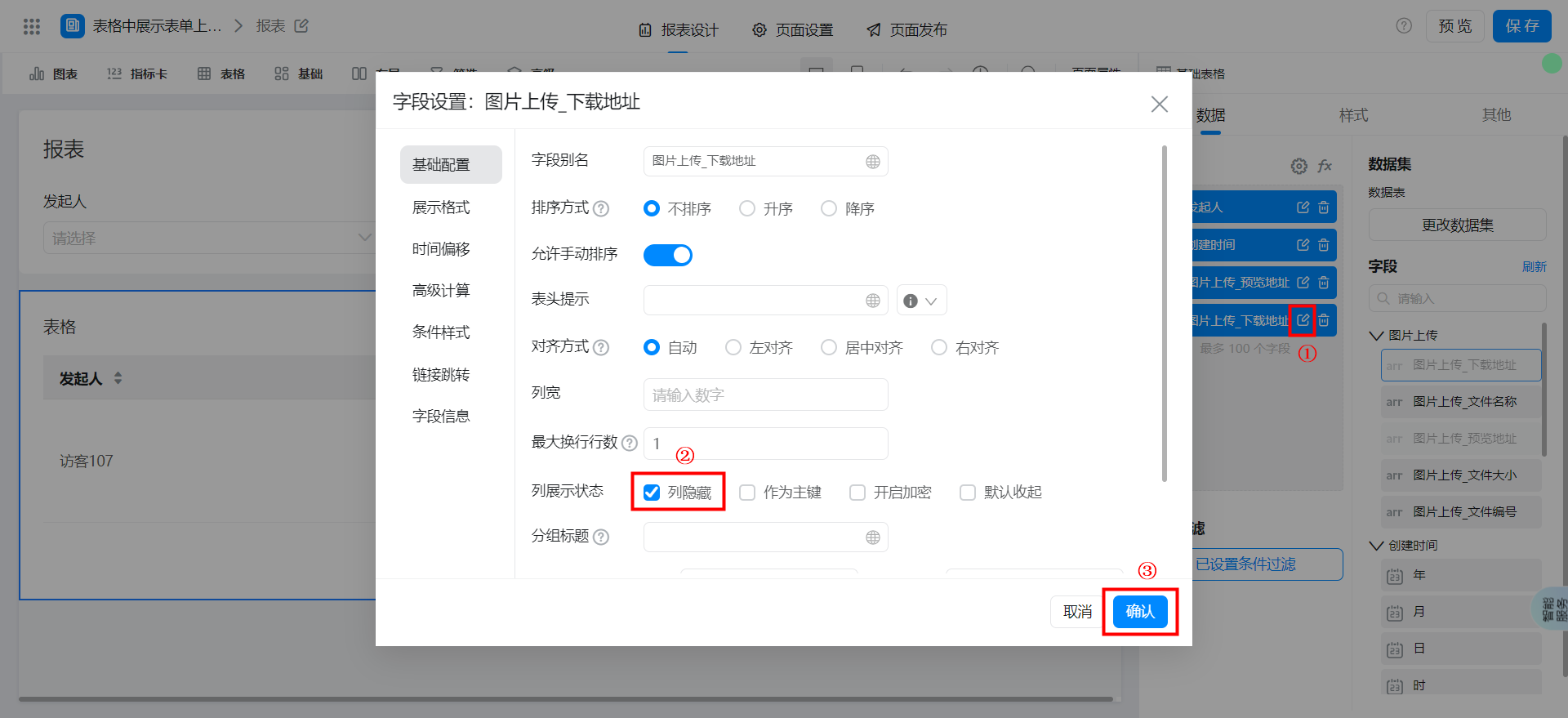Open help icon beside 分组标题
Viewport: 1568px width, 718px height.
(601, 537)
